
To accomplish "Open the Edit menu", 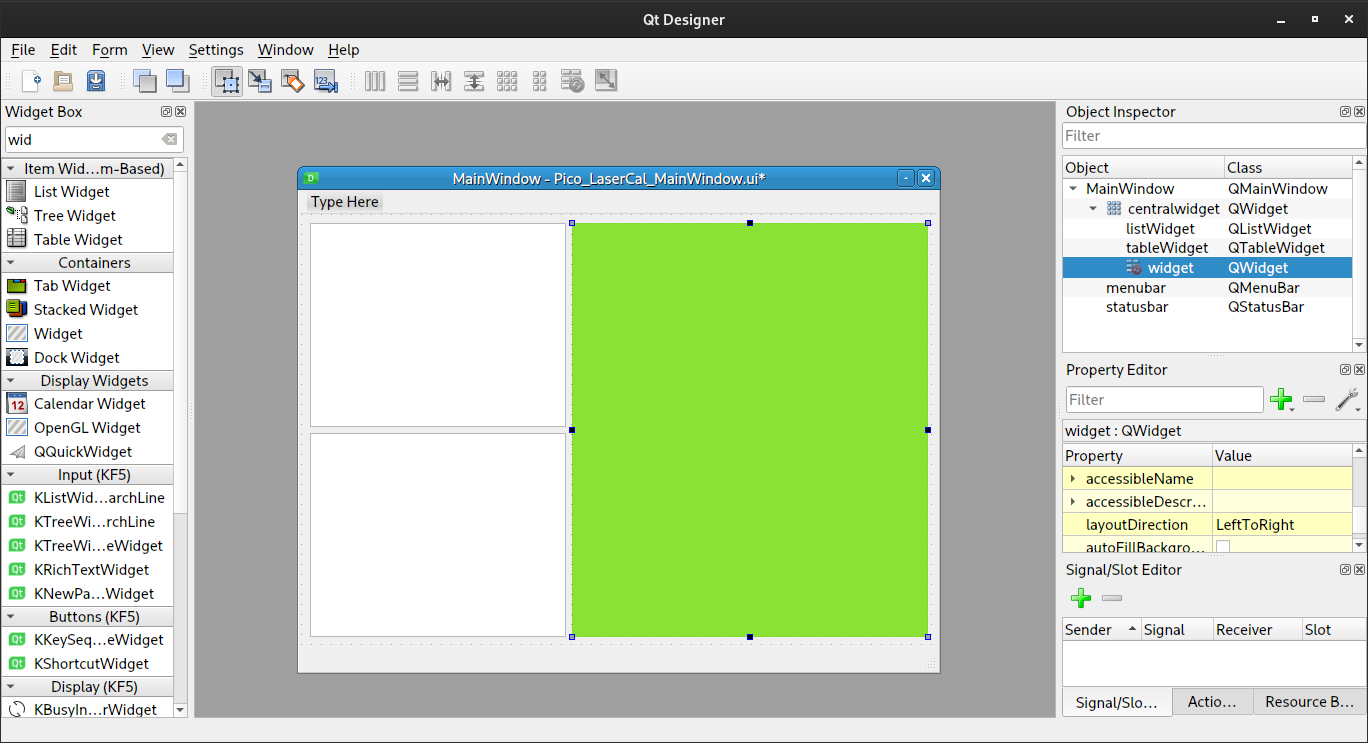I will click(x=64, y=50).
